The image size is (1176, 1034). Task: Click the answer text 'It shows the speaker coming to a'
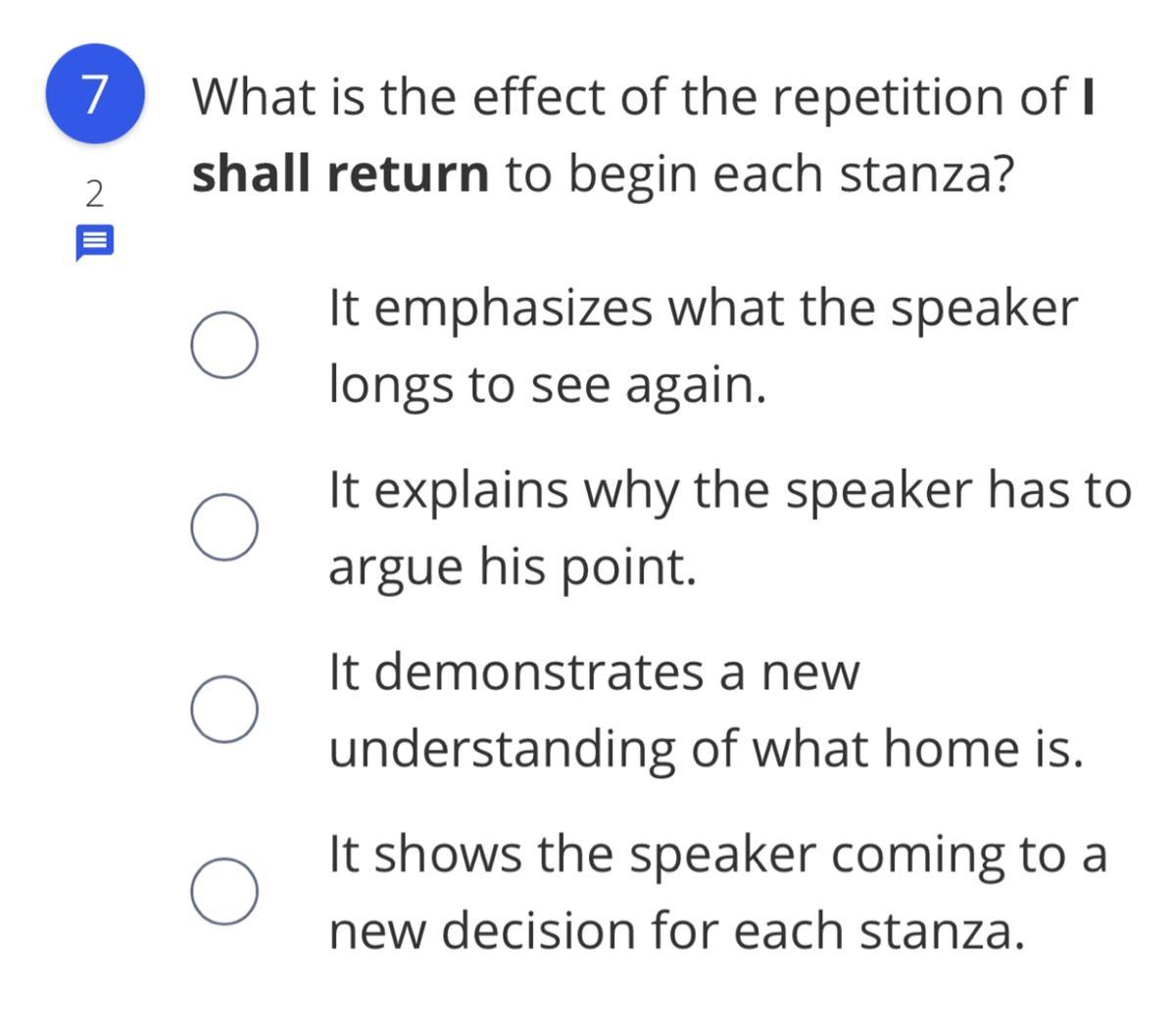click(717, 854)
